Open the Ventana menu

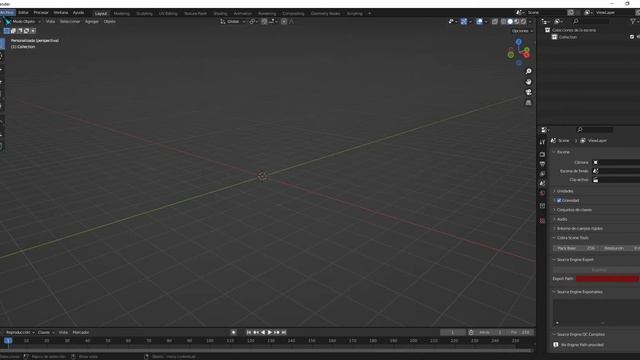61,13
